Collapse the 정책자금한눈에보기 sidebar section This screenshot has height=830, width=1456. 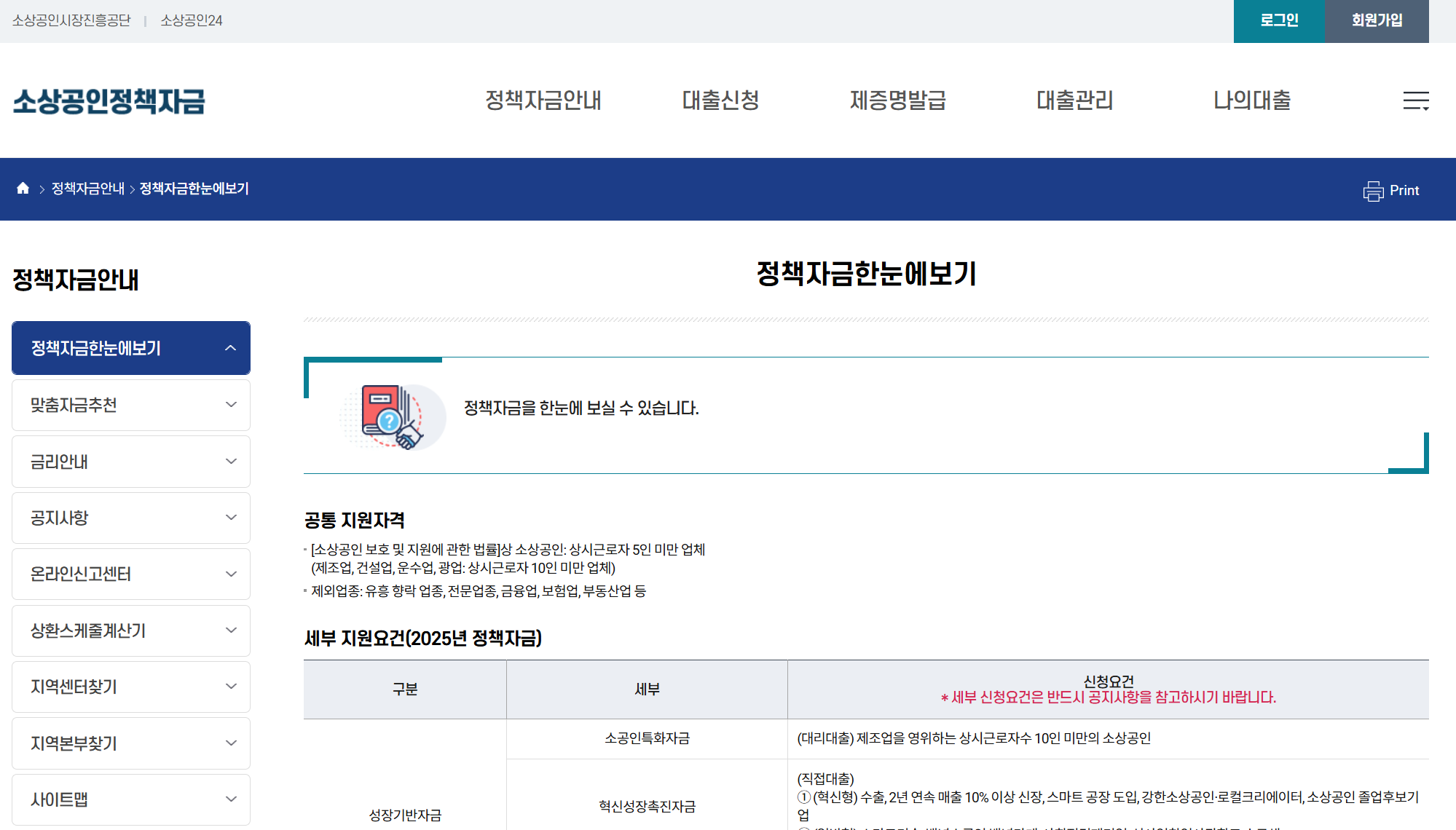pyautogui.click(x=130, y=348)
